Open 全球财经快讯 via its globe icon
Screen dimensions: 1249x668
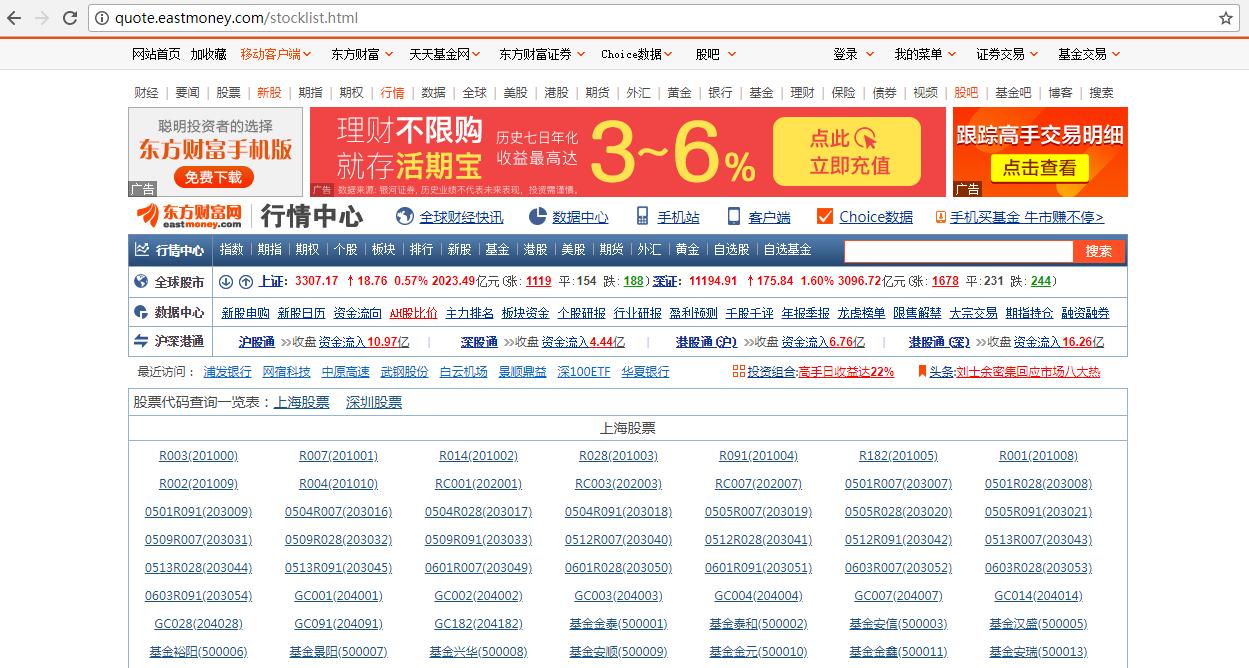[x=404, y=216]
